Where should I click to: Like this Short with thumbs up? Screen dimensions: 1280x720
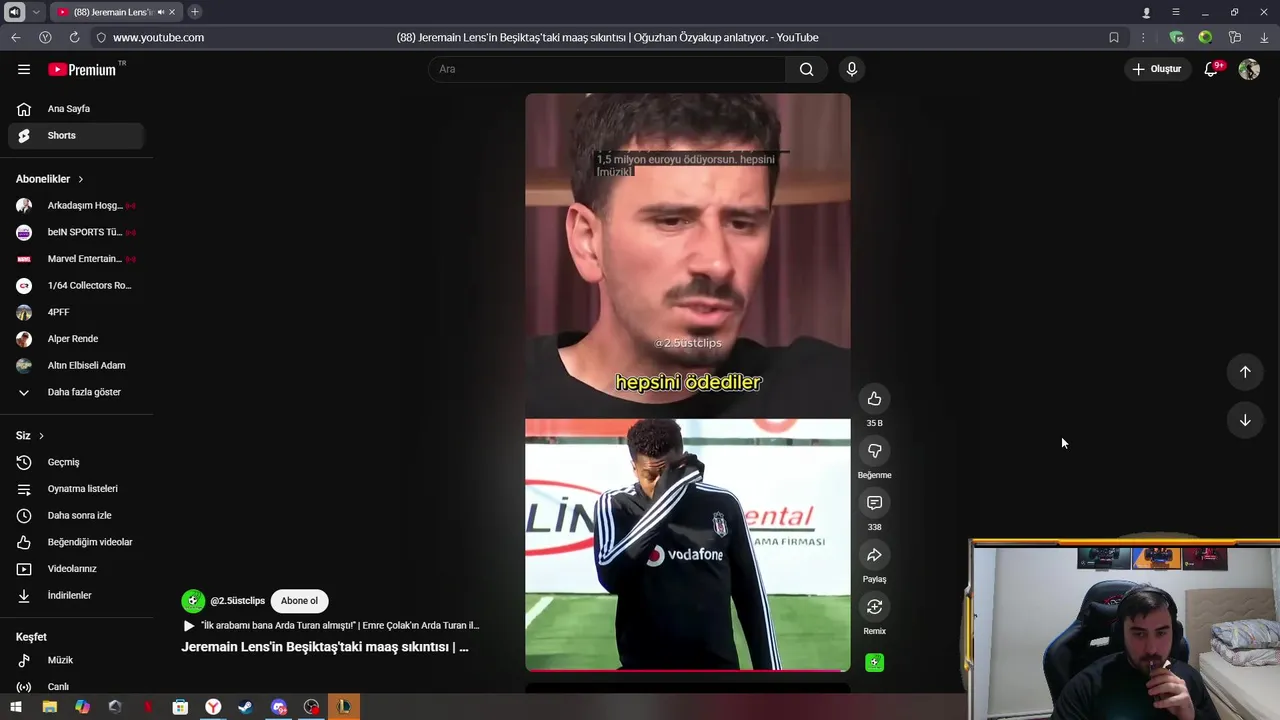(874, 399)
